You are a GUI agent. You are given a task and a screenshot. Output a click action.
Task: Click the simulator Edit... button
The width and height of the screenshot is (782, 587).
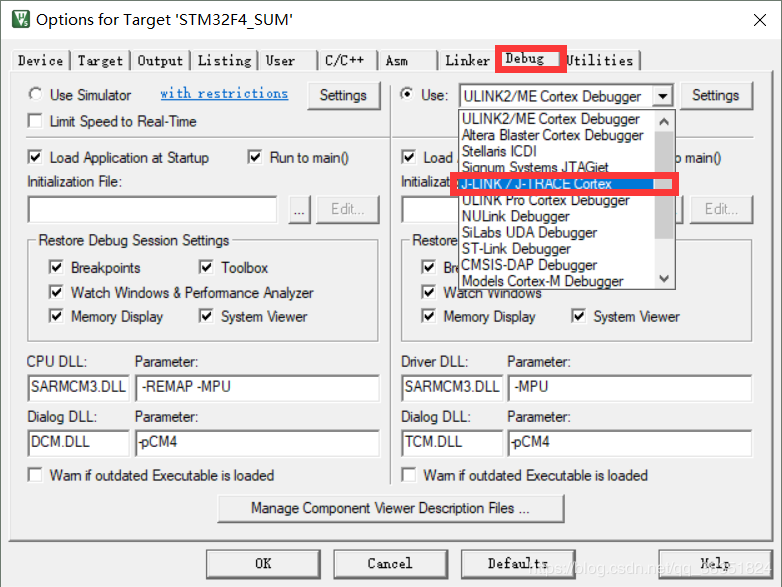click(348, 209)
